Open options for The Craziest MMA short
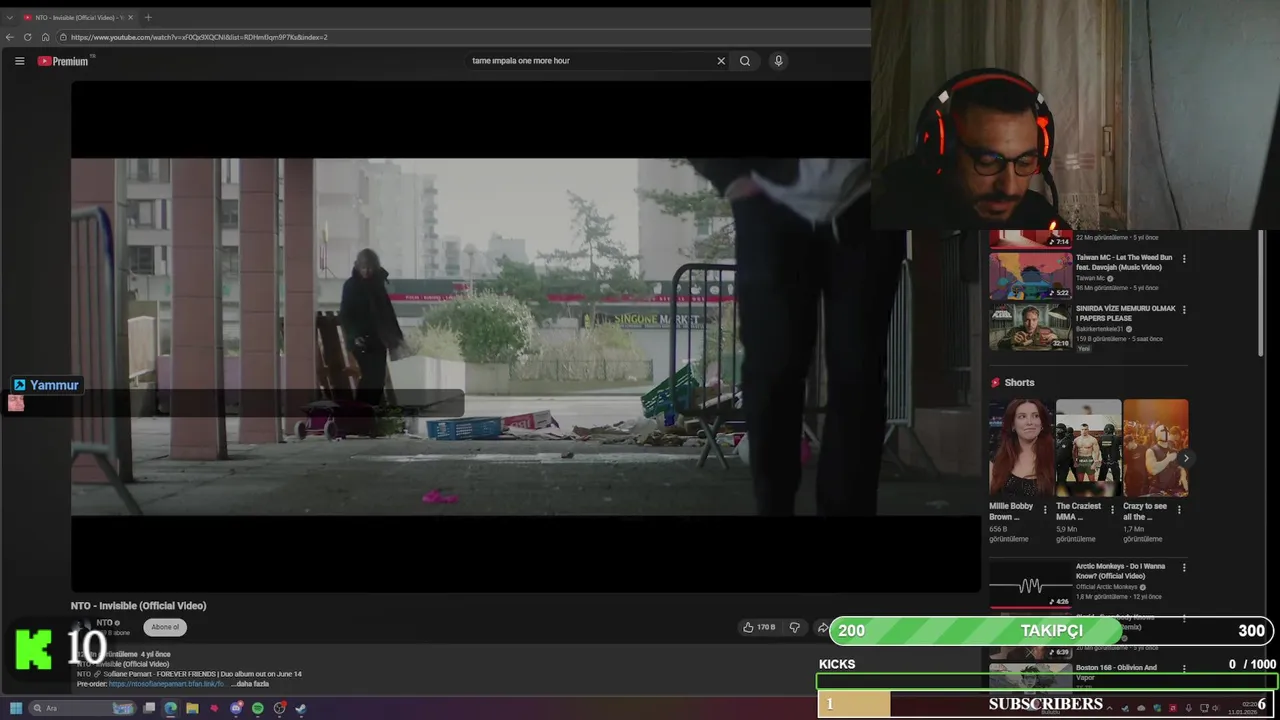1280x720 pixels. tap(1112, 509)
